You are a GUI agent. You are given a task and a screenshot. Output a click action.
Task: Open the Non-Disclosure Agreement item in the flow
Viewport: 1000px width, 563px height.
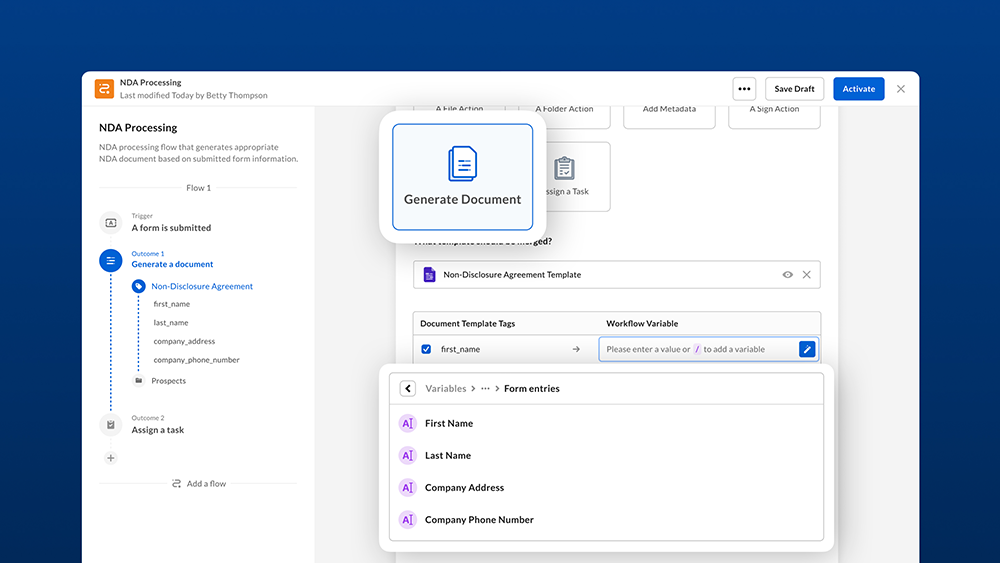point(202,286)
